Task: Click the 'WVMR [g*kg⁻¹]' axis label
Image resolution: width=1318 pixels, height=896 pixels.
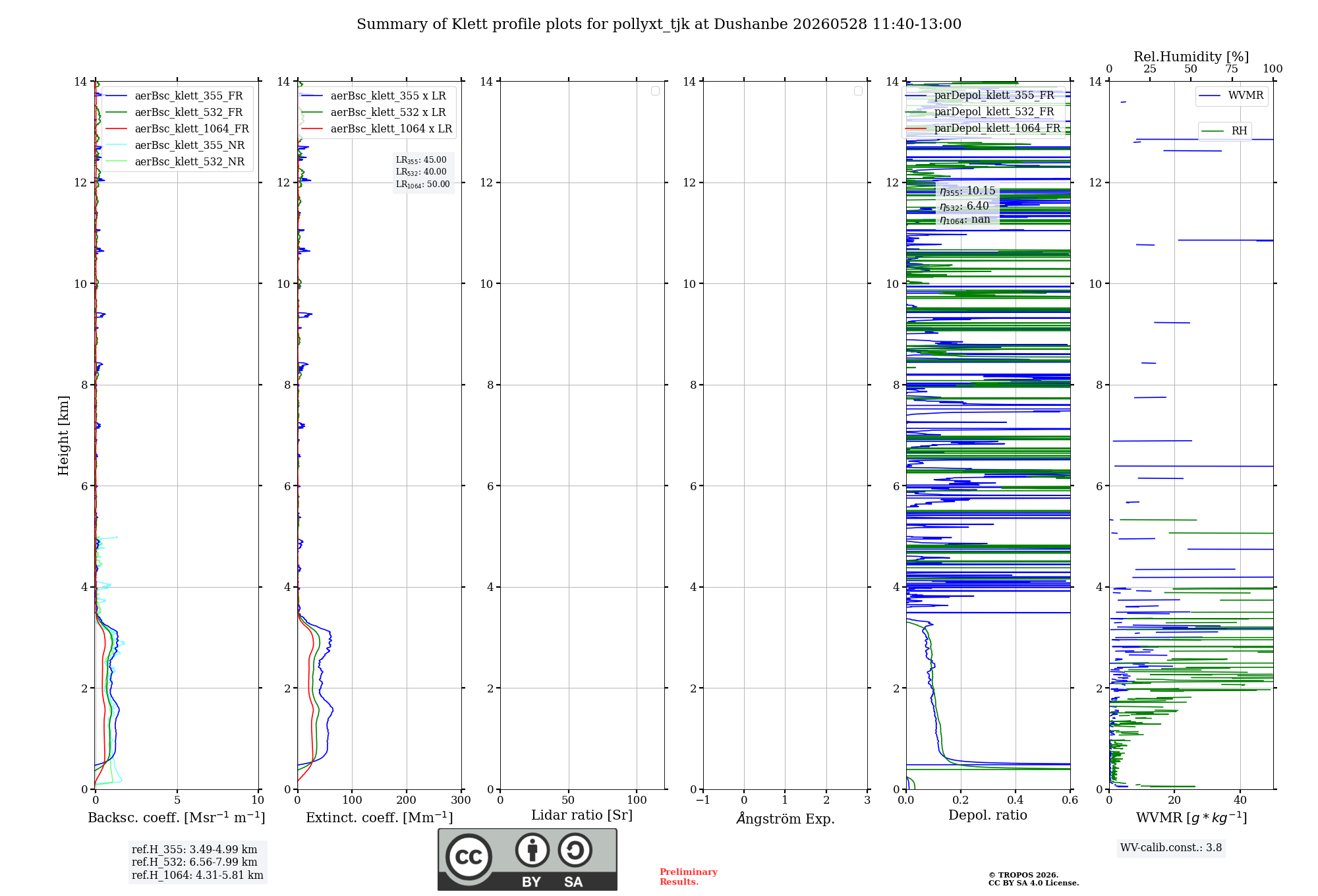Action: pos(1191,818)
